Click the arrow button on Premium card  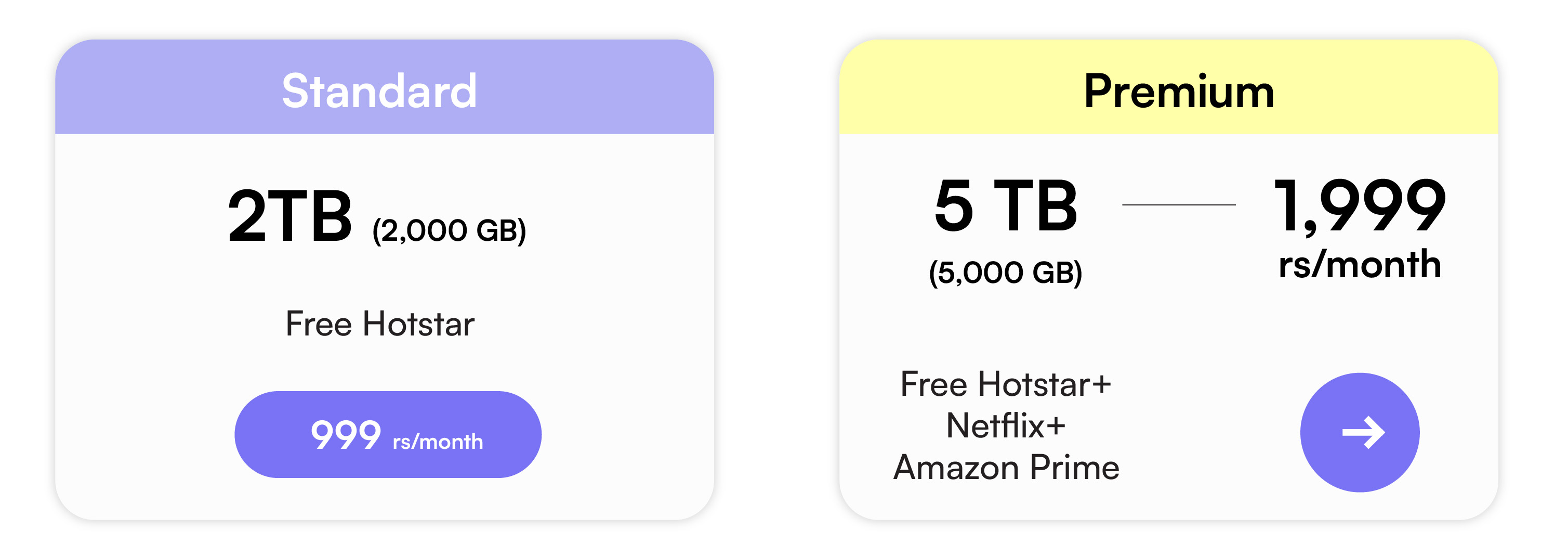click(1359, 432)
